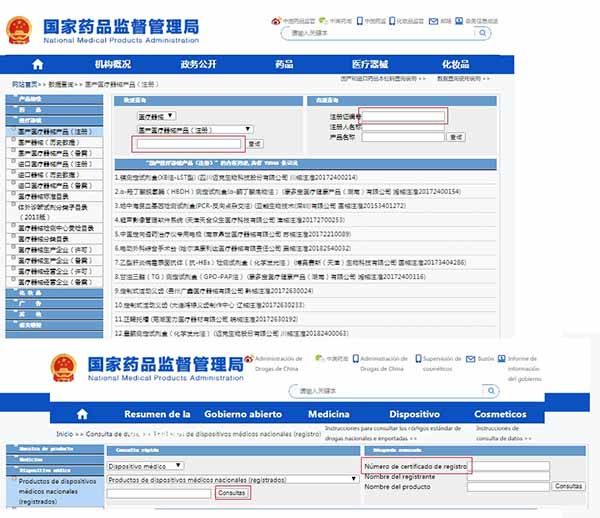
Task: Expand the 药品 sidebar section header
Action: (54, 110)
